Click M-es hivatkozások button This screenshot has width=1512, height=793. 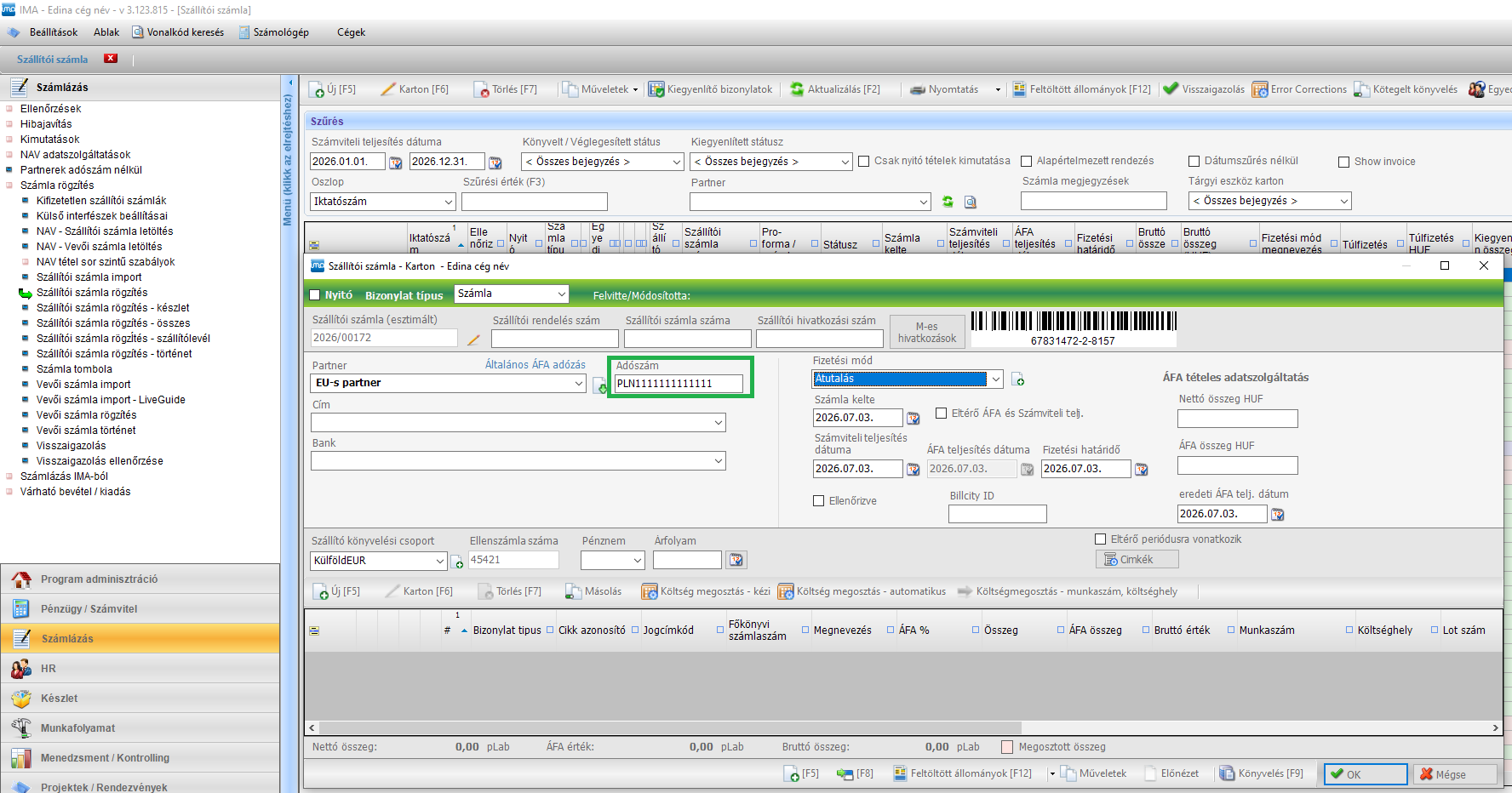click(x=927, y=333)
